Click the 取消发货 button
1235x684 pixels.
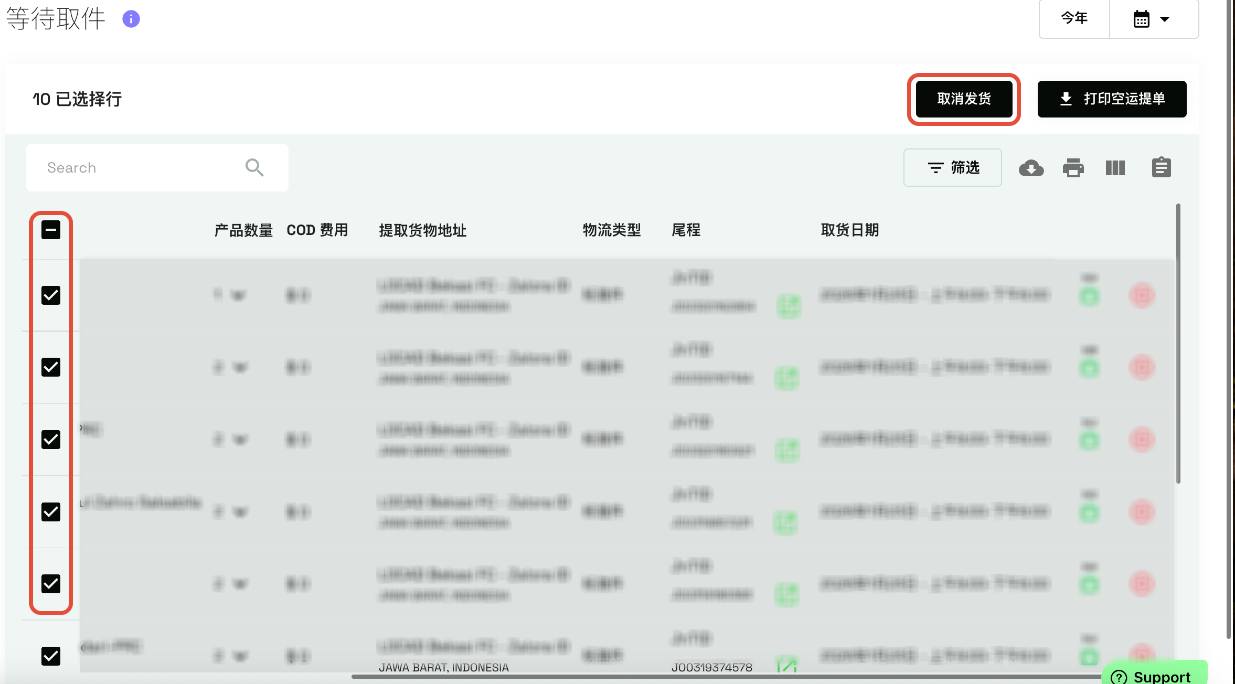(964, 99)
